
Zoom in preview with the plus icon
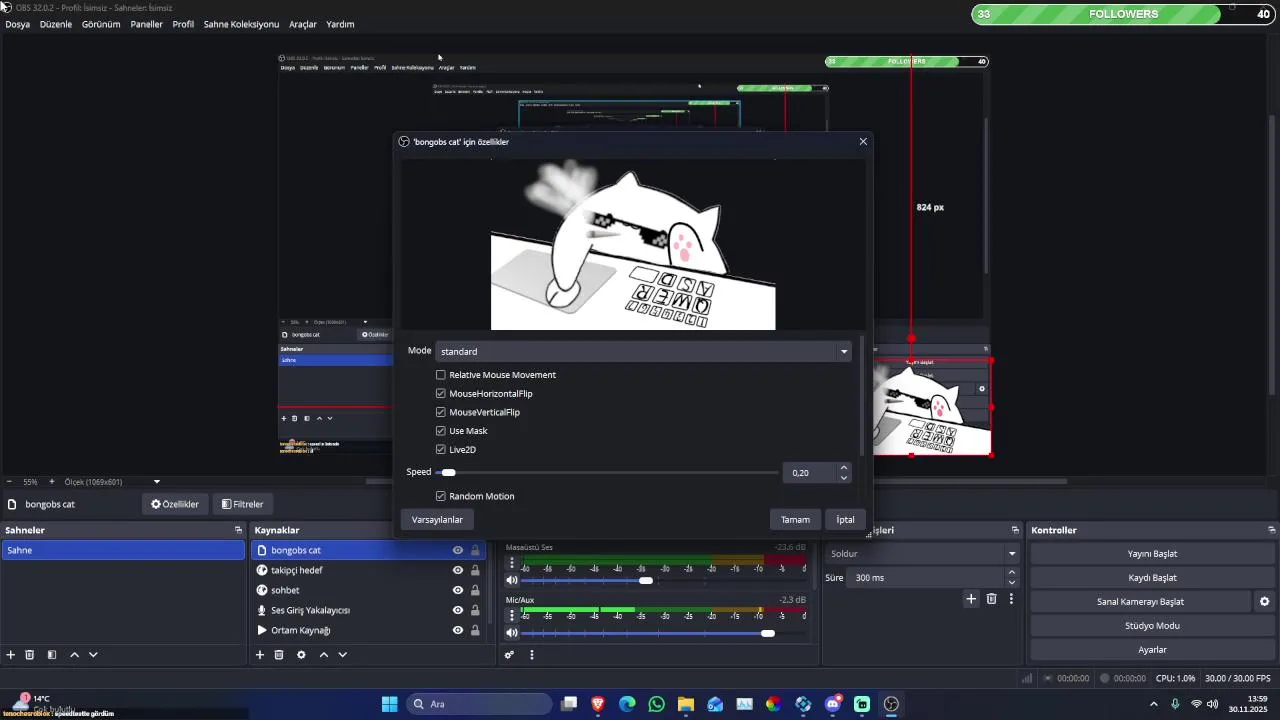click(x=52, y=481)
